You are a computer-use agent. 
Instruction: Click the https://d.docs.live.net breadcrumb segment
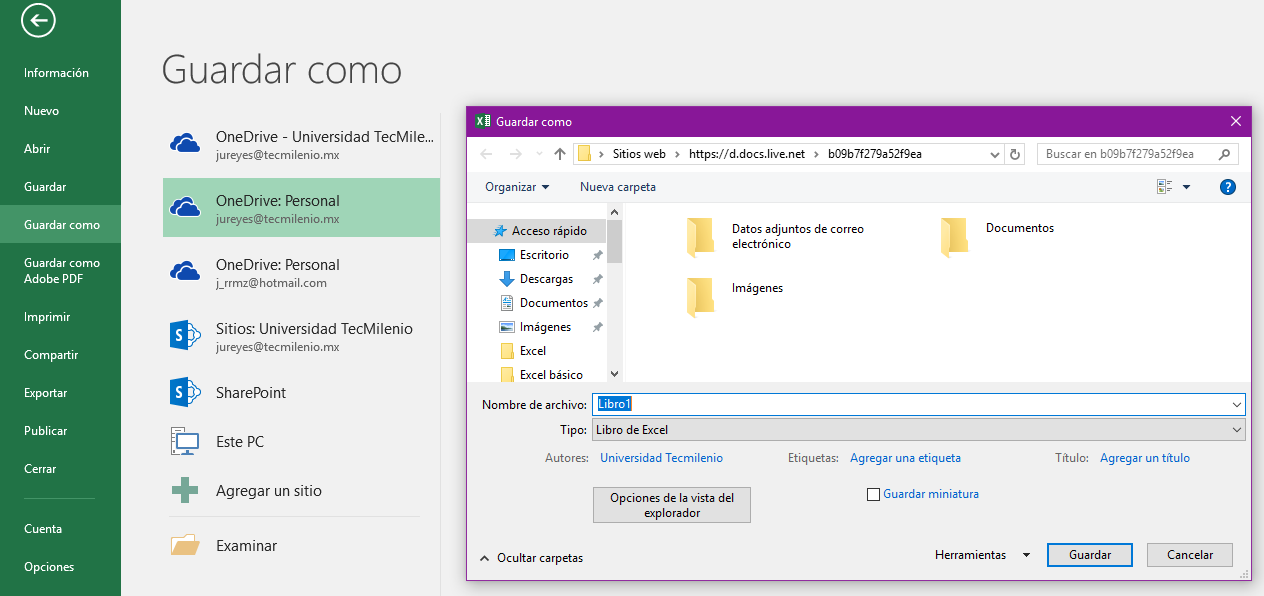(x=748, y=154)
